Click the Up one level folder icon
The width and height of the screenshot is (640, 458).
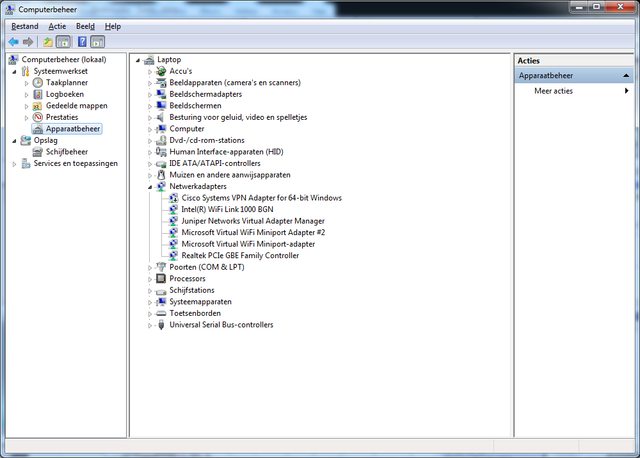[48, 42]
